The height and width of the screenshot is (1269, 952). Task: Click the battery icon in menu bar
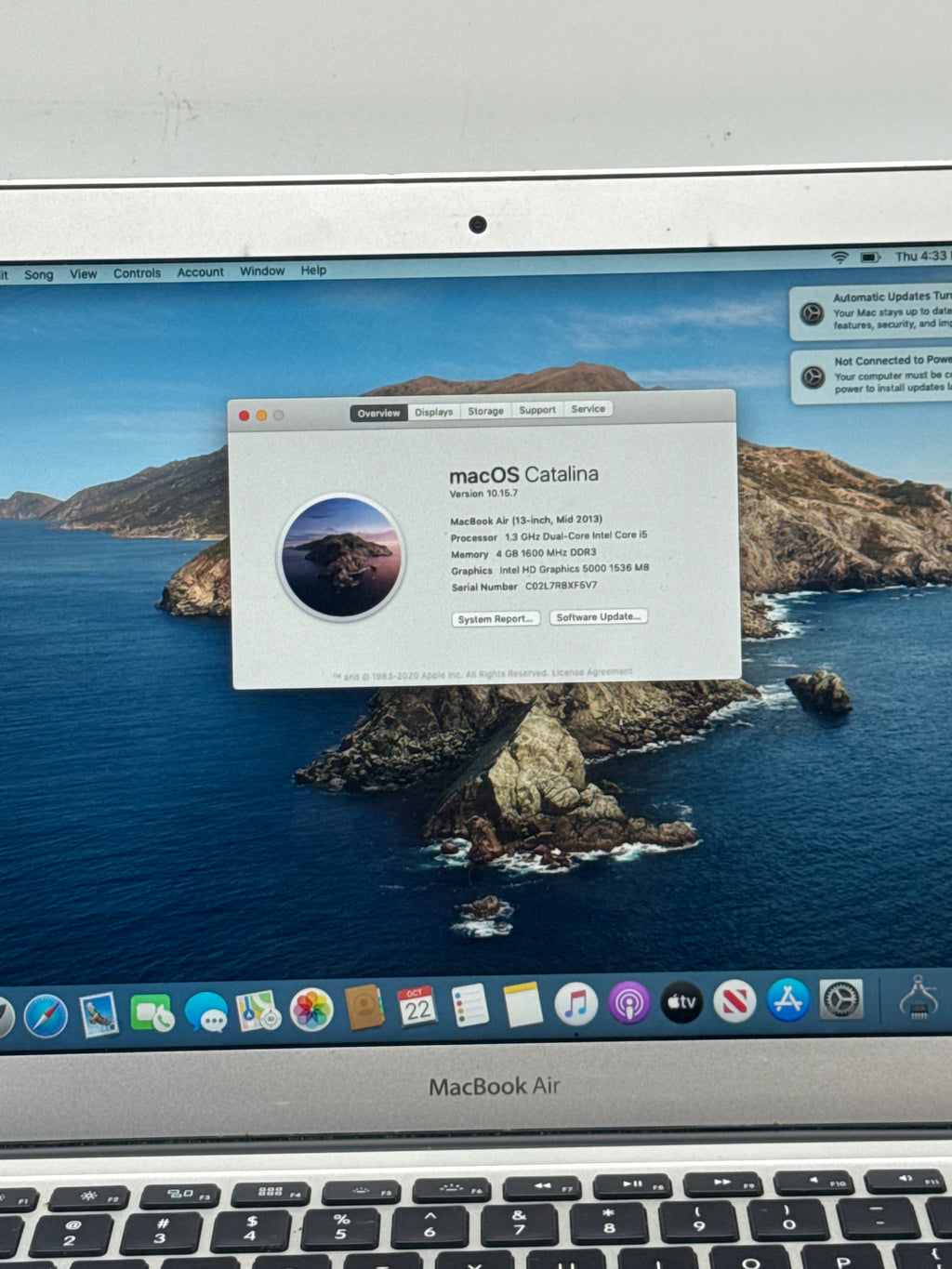click(x=870, y=257)
